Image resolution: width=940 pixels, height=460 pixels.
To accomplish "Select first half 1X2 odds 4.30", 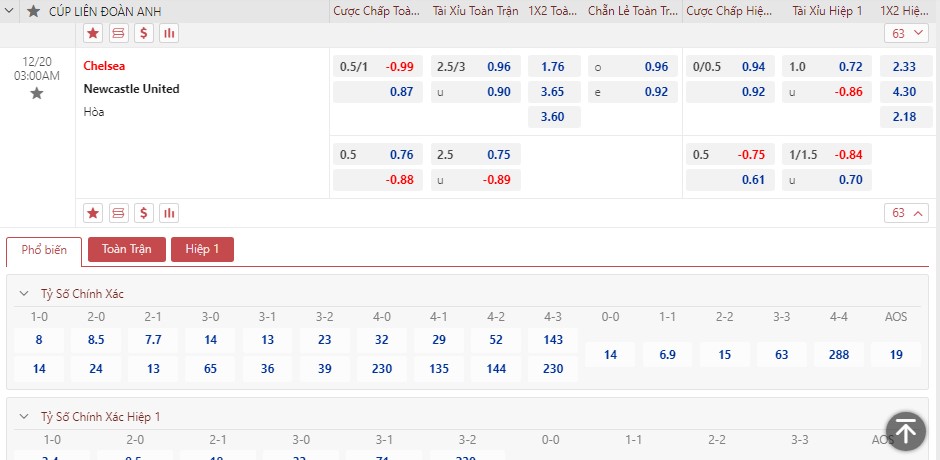I will point(906,92).
